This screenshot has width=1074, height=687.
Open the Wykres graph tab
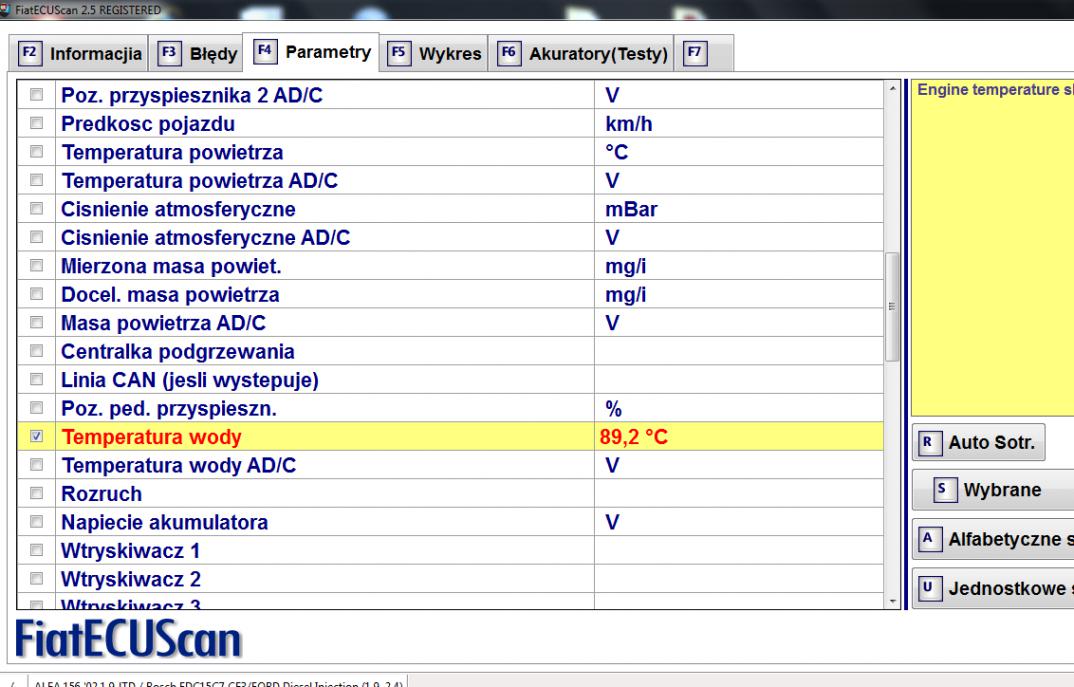[x=434, y=53]
